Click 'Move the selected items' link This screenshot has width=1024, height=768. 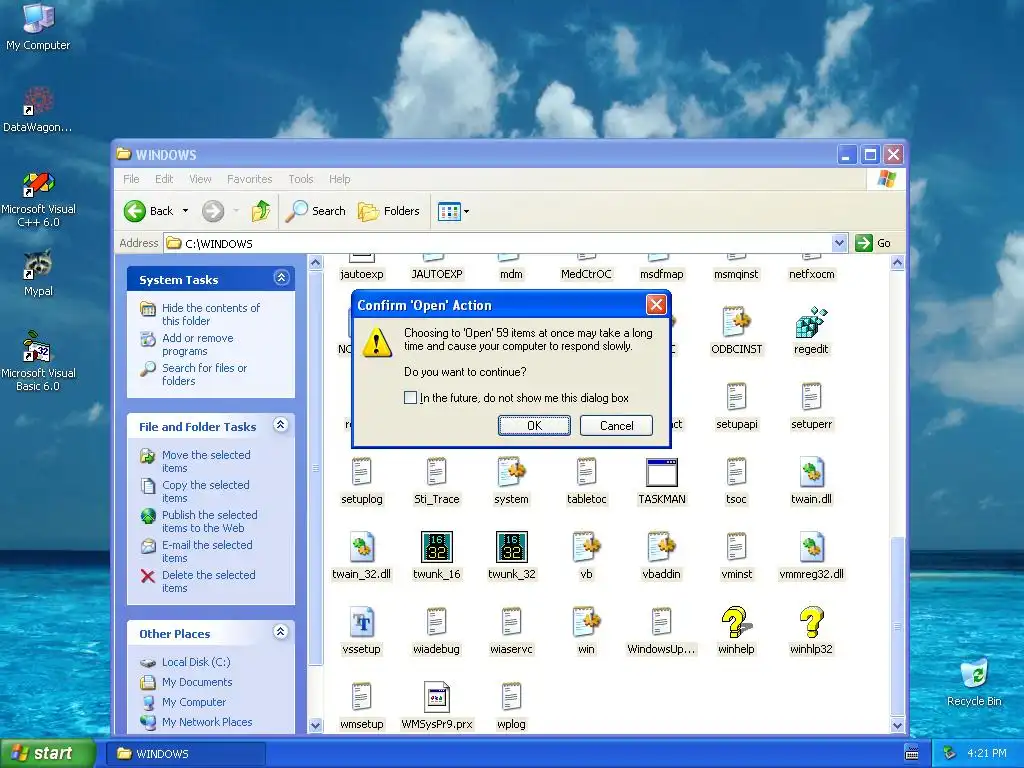[x=206, y=461]
